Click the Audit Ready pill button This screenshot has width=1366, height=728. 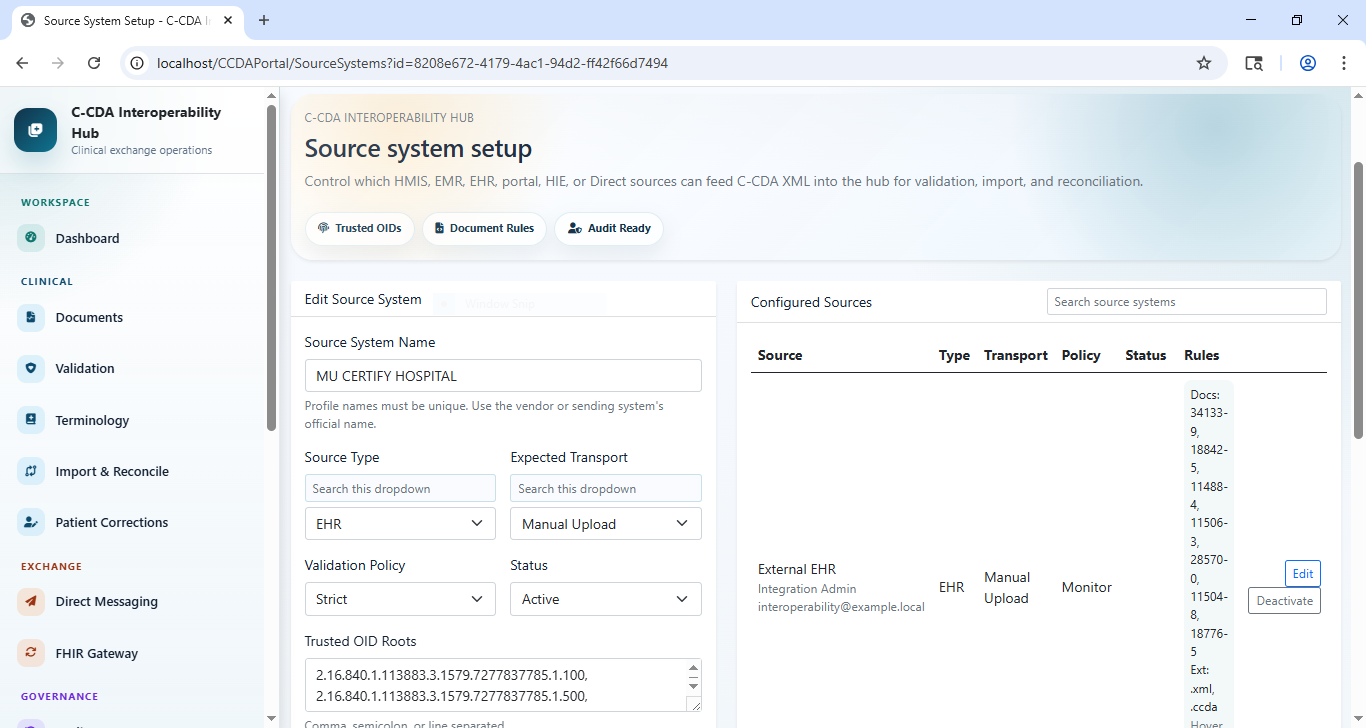tap(609, 228)
